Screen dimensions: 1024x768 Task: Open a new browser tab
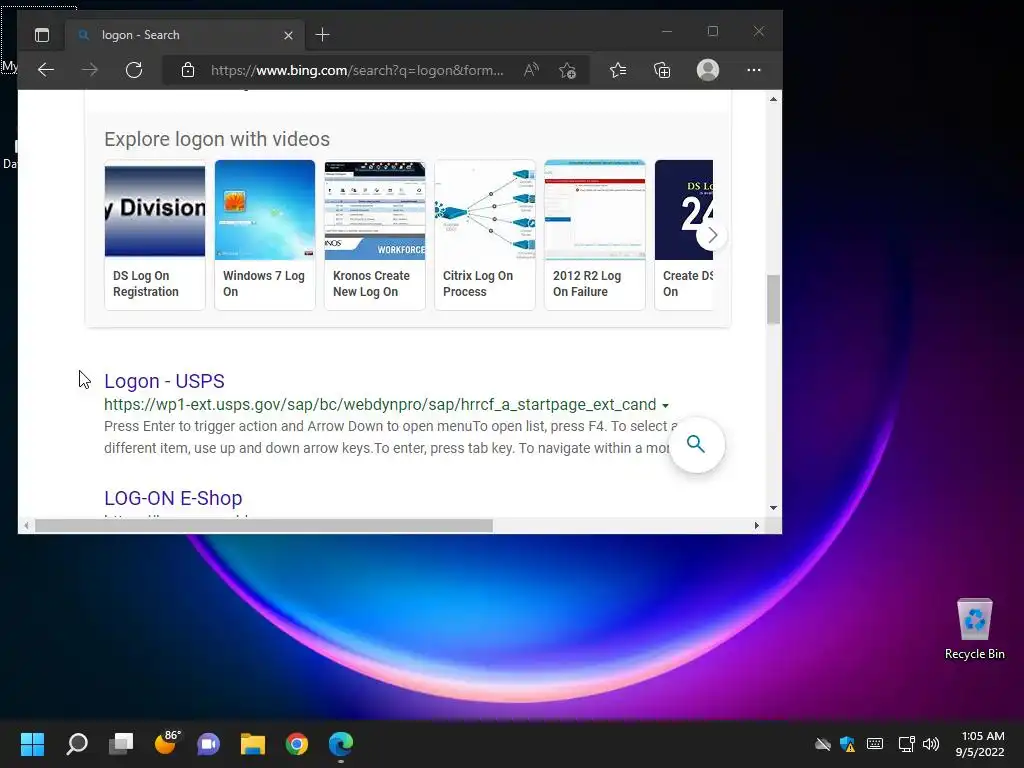(x=322, y=35)
